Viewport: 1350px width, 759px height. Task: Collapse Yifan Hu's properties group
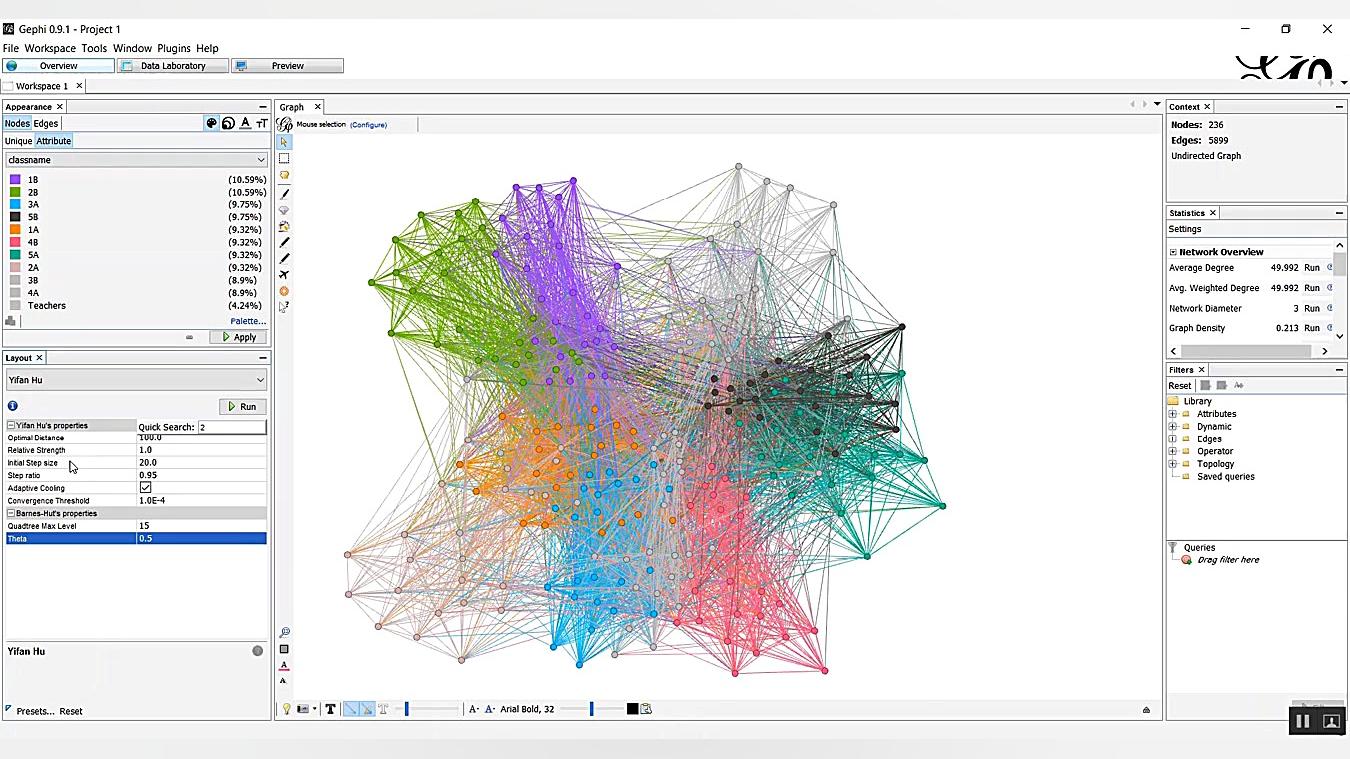pyautogui.click(x=11, y=425)
